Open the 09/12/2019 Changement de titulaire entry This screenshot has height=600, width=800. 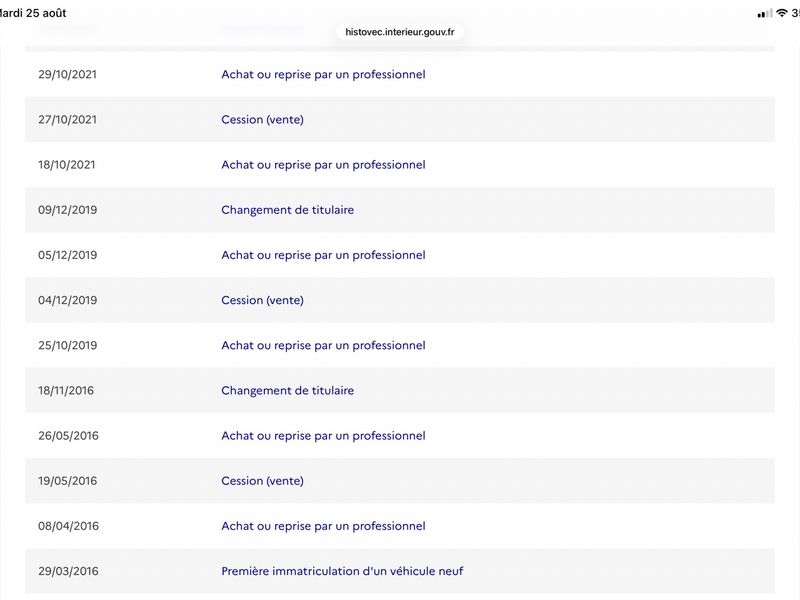point(287,210)
